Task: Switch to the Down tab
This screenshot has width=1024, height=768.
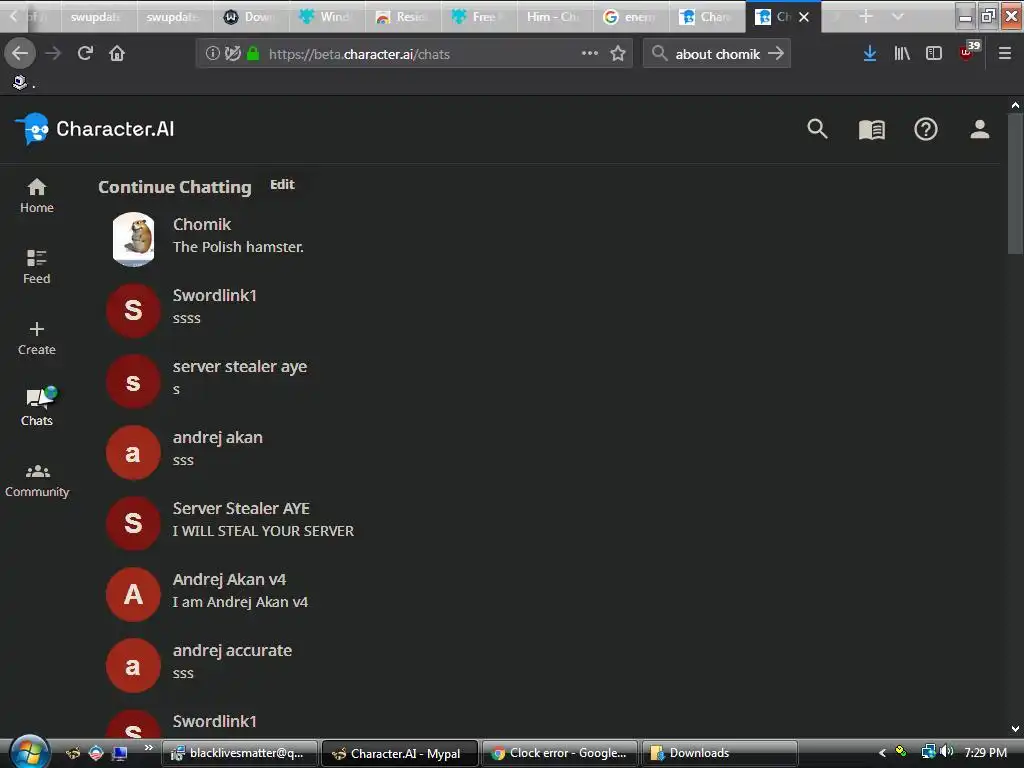Action: (251, 17)
